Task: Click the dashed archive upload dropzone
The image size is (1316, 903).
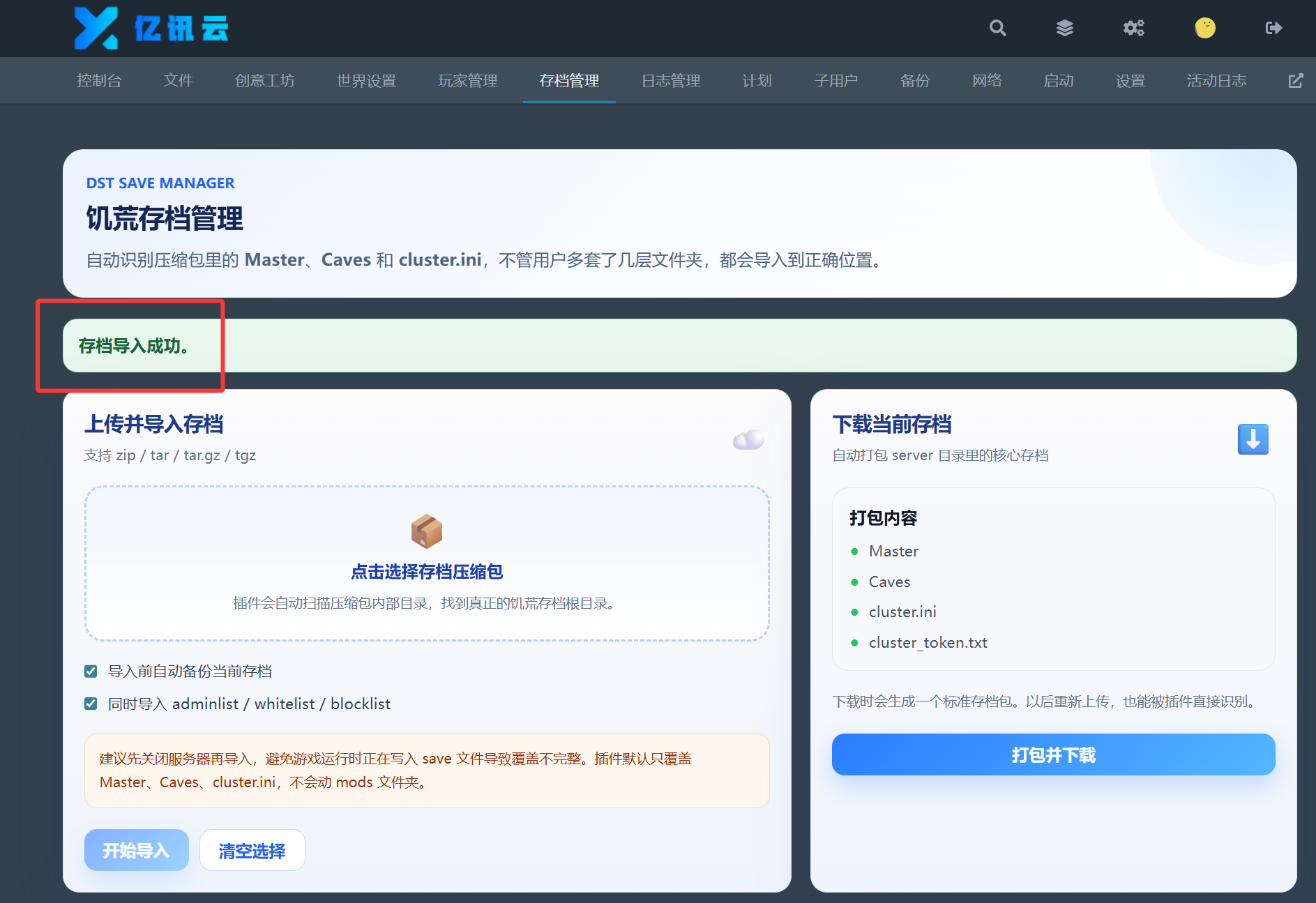Action: click(x=427, y=563)
